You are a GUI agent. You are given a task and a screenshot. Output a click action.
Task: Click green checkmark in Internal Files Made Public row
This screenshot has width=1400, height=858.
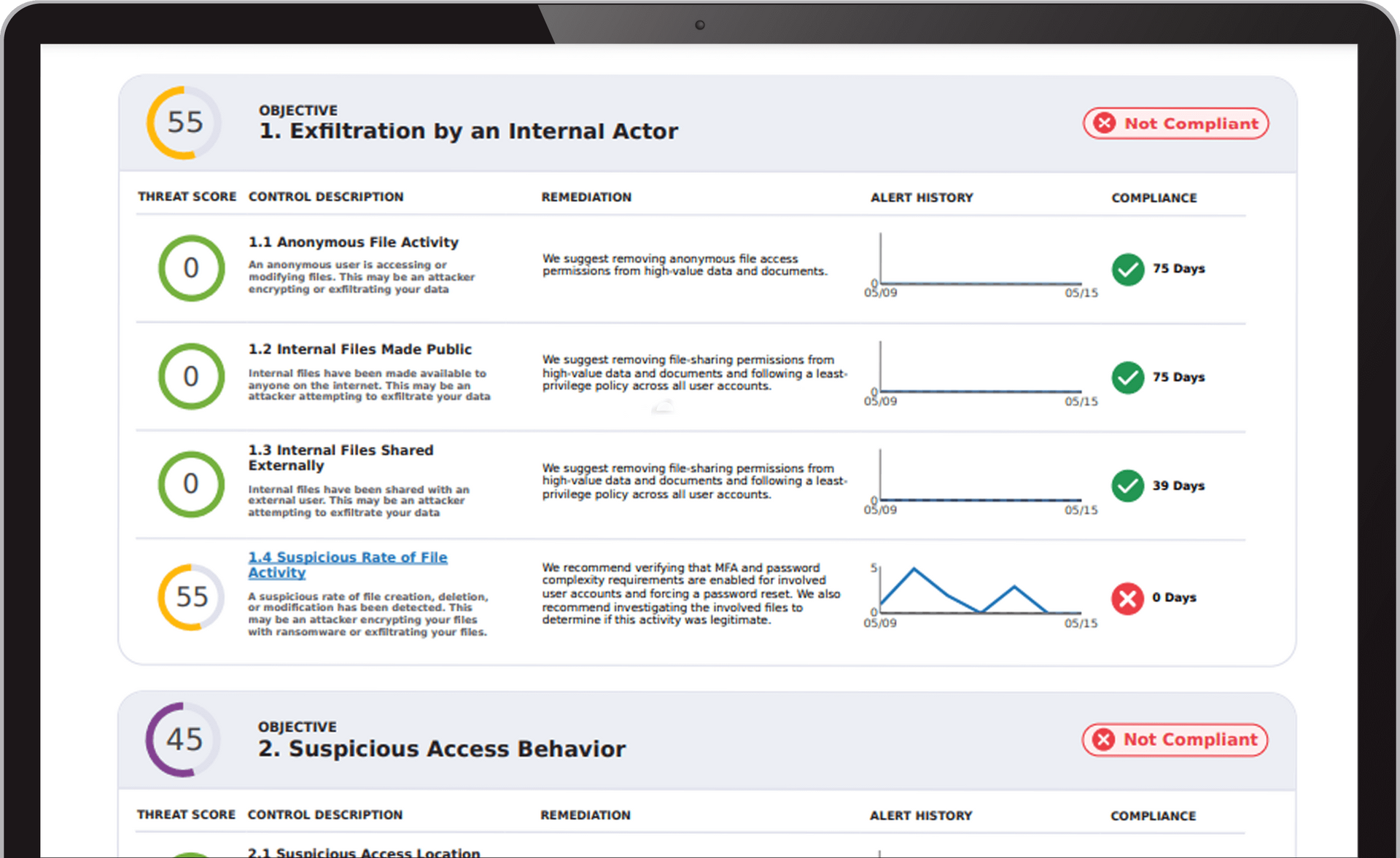(1128, 378)
